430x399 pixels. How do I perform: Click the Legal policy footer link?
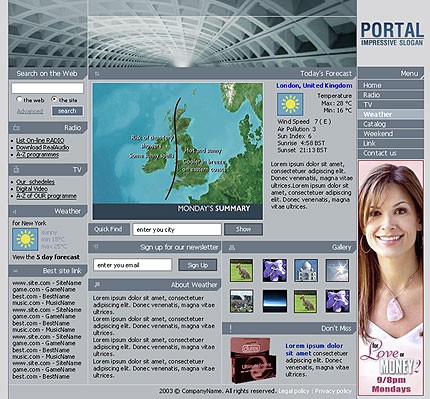pos(293,391)
